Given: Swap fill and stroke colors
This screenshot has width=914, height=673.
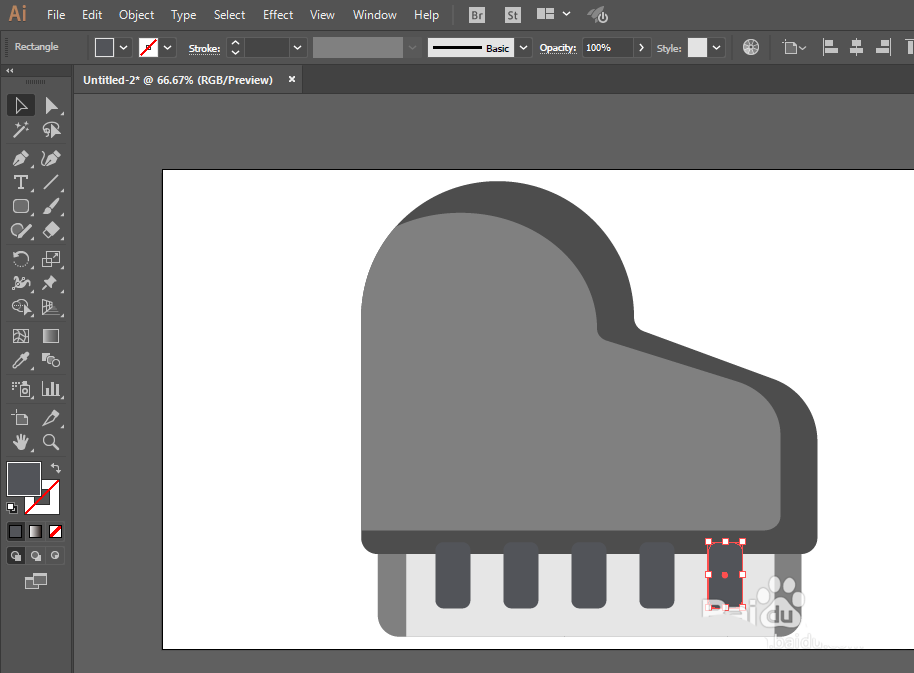Looking at the screenshot, I should (x=56, y=467).
